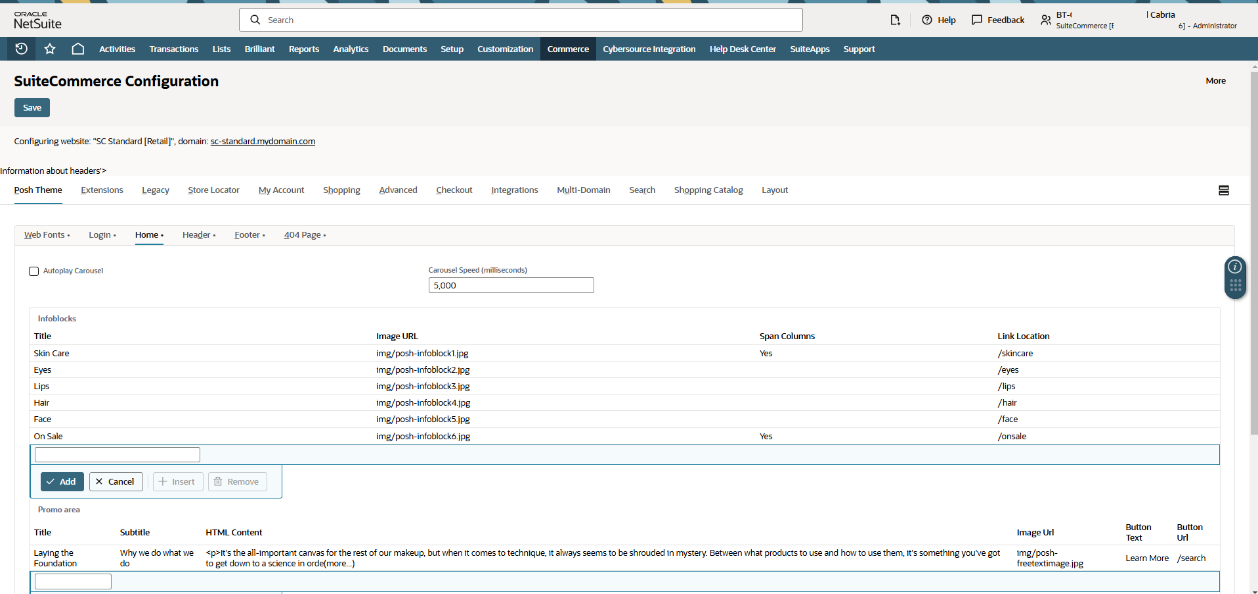Screen dimensions: 1258x594
Task: Open the Analytics menu
Action: (x=351, y=49)
